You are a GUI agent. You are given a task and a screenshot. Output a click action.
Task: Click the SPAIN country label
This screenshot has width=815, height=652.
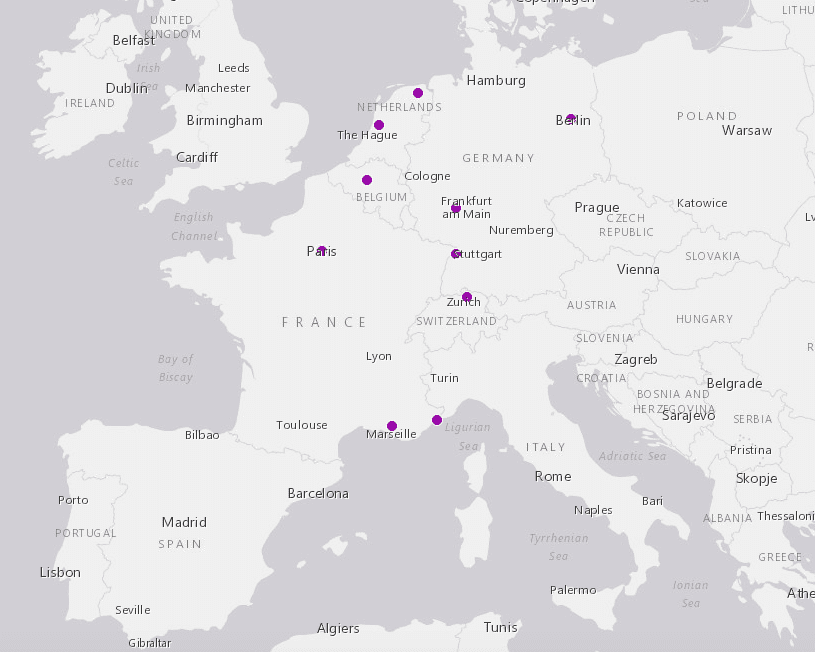[180, 544]
